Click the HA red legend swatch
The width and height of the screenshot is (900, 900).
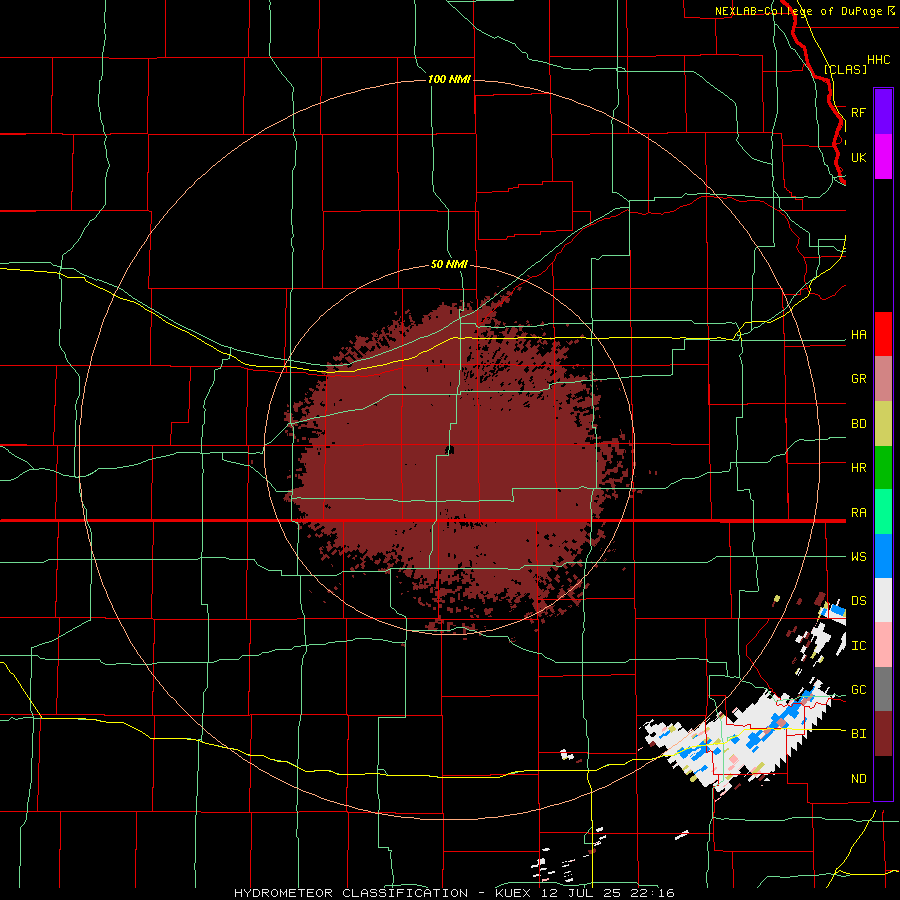883,334
